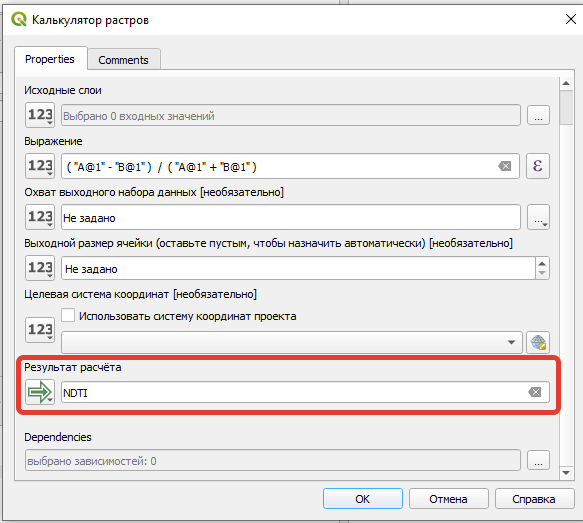Click scrollbar down arrow in dialog
Image resolution: width=583 pixels, height=523 pixels.
click(566, 473)
